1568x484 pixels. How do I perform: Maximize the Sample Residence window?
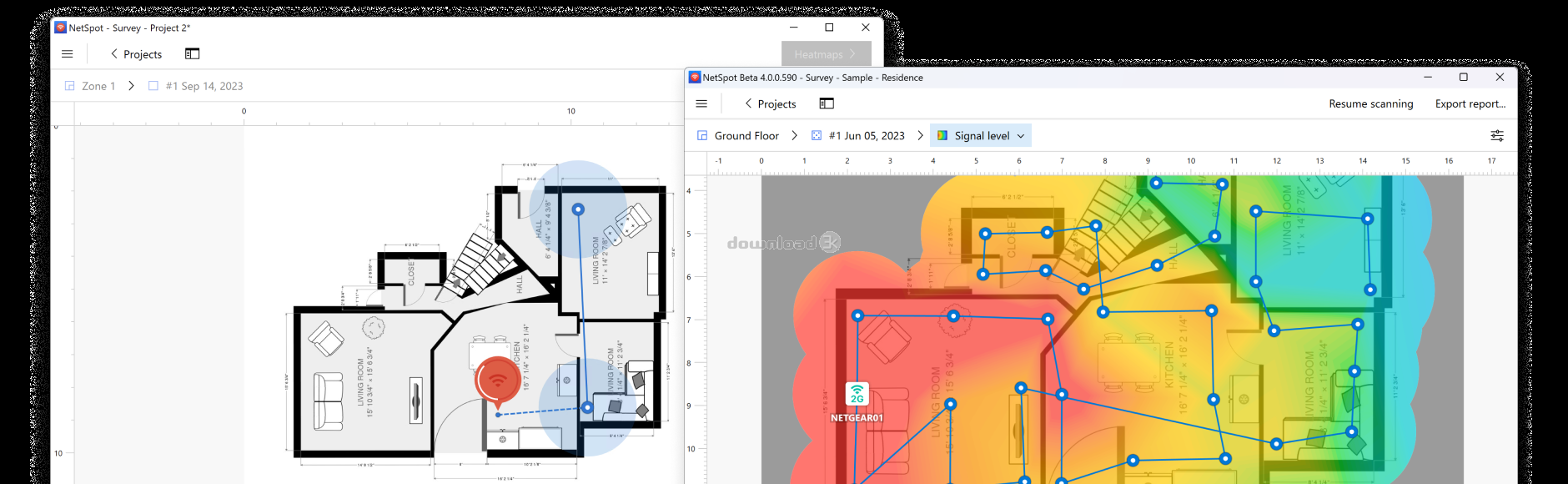(1463, 78)
